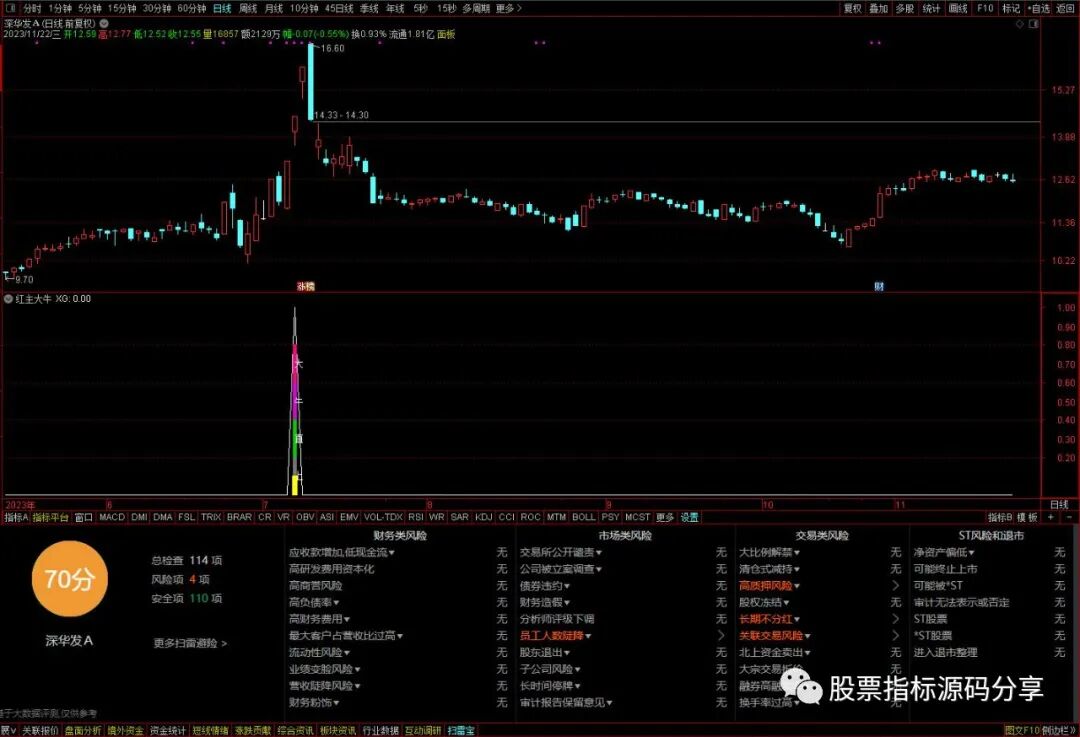Expand 长期不分红 item
This screenshot has height=737, width=1080.
pyautogui.click(x=769, y=619)
